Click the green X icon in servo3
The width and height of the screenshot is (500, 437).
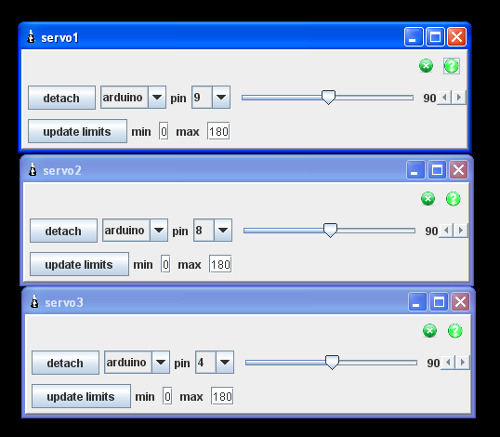pyautogui.click(x=430, y=331)
